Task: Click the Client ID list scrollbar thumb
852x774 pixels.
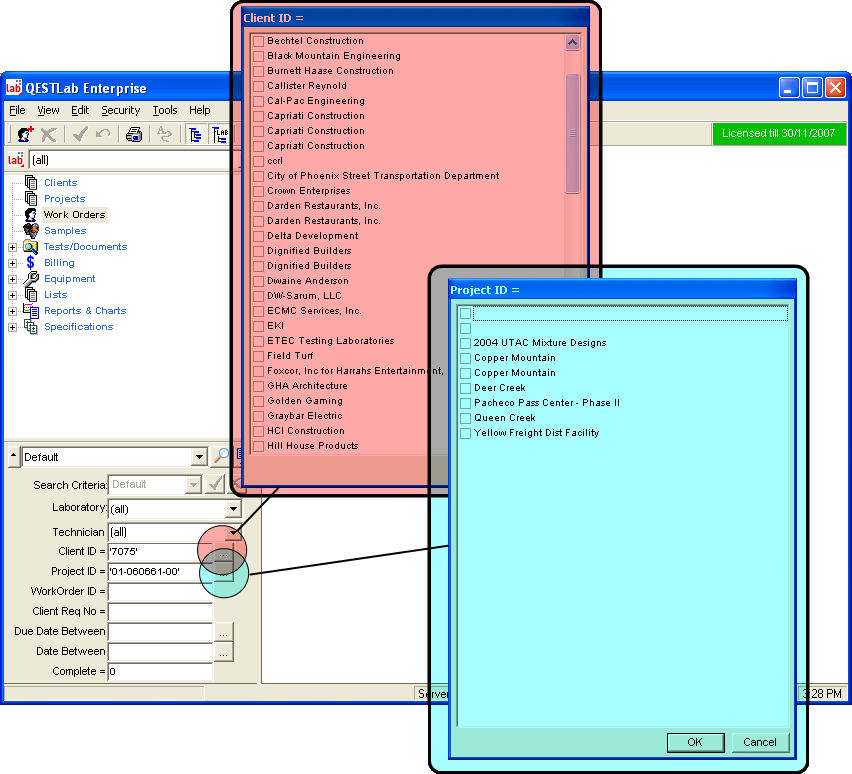Action: 573,133
